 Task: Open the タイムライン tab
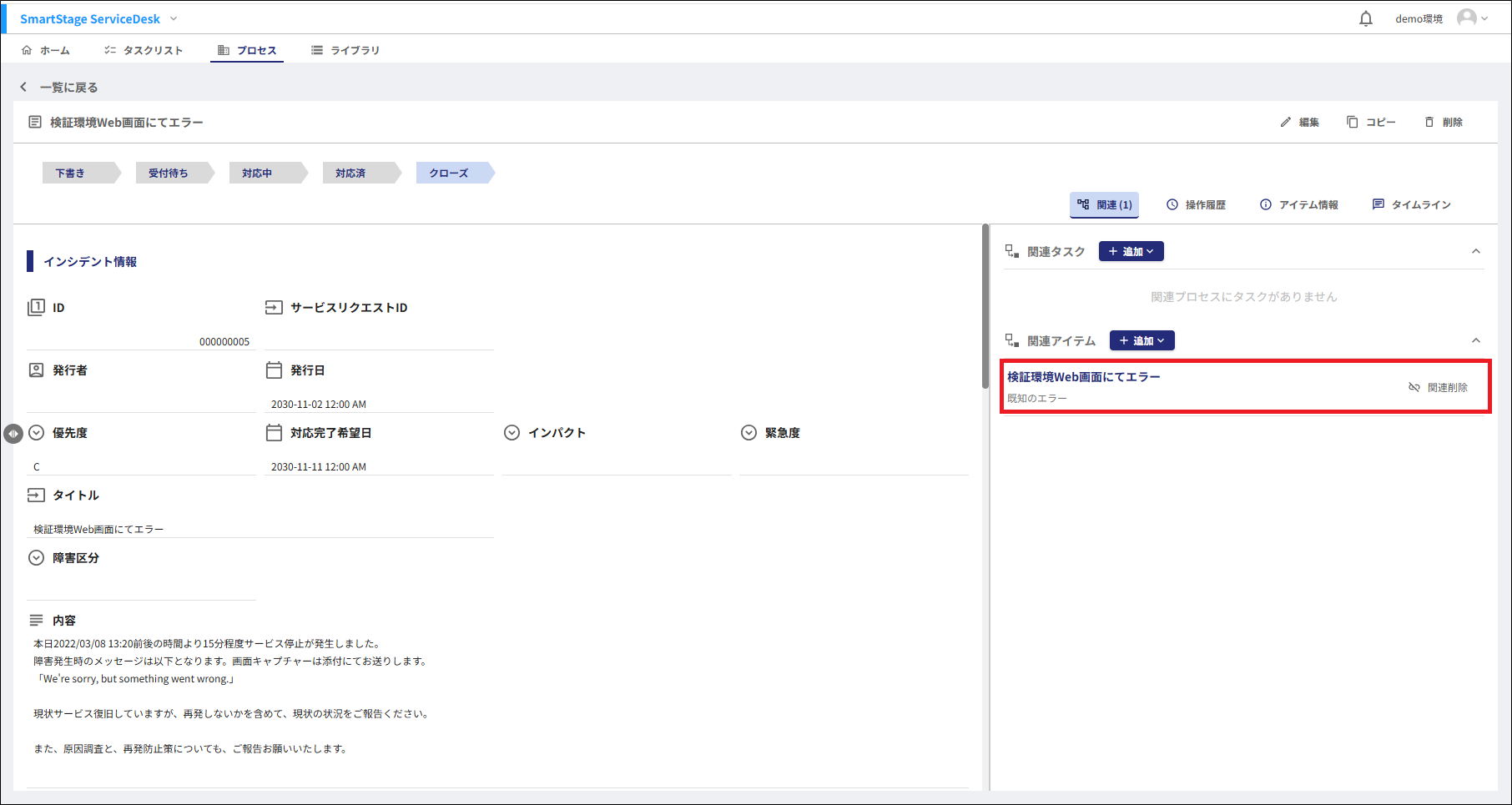[1412, 204]
